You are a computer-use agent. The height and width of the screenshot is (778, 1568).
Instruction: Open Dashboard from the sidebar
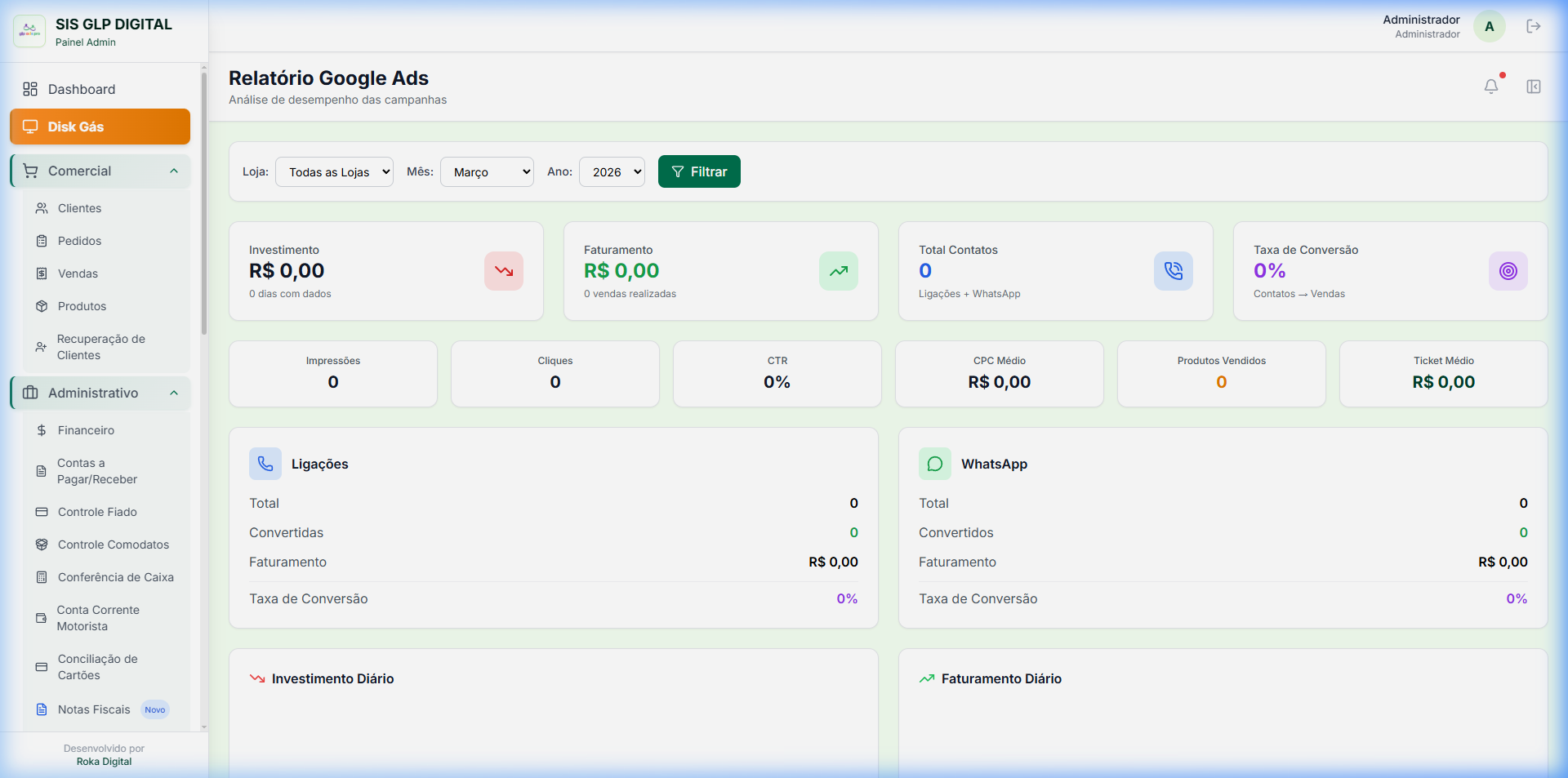[82, 90]
